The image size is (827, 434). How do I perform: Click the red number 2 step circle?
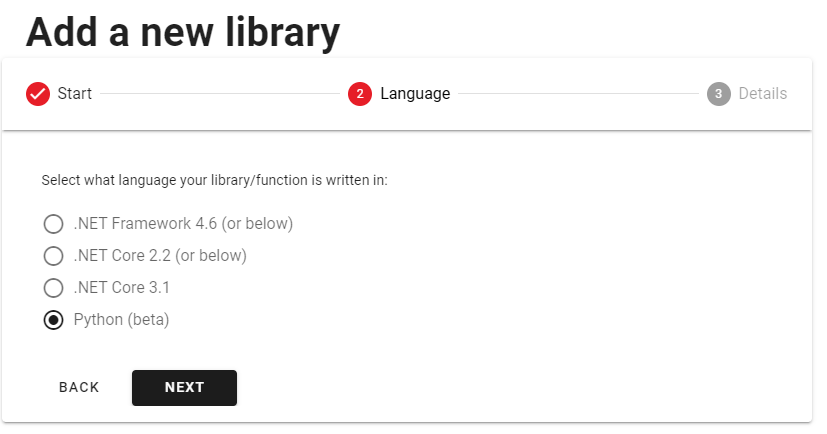[x=360, y=94]
